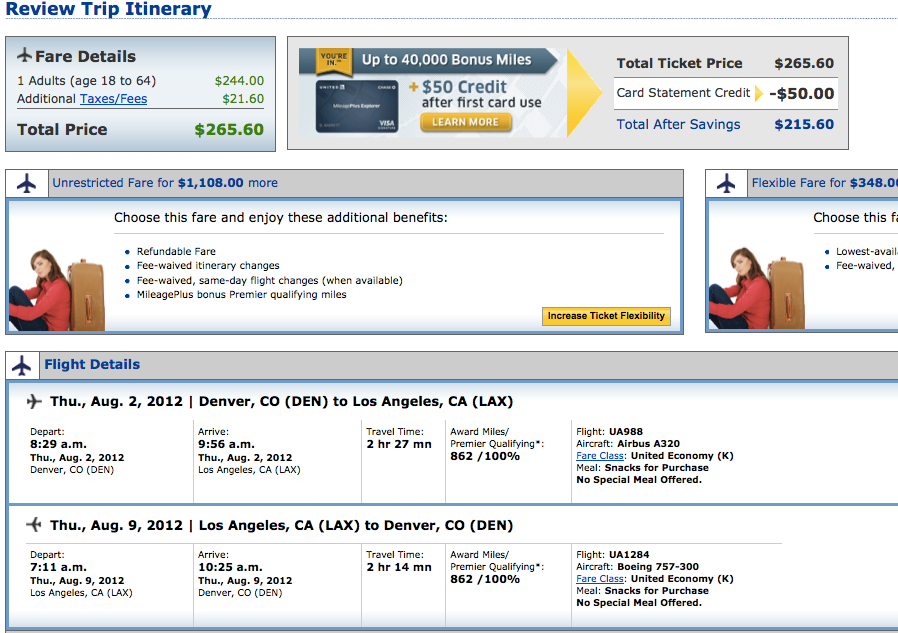Click the Flight Details section header
Image resolution: width=898 pixels, height=633 pixels.
[x=92, y=365]
